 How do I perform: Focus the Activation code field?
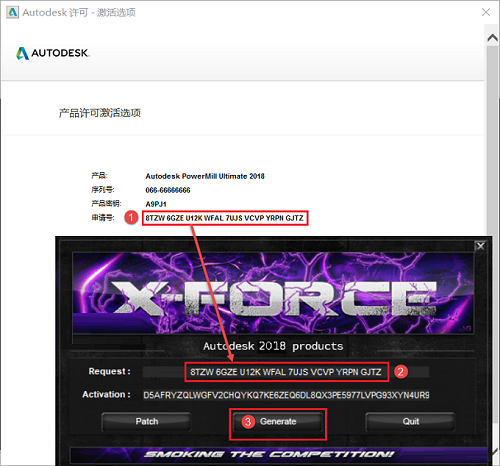coord(286,395)
